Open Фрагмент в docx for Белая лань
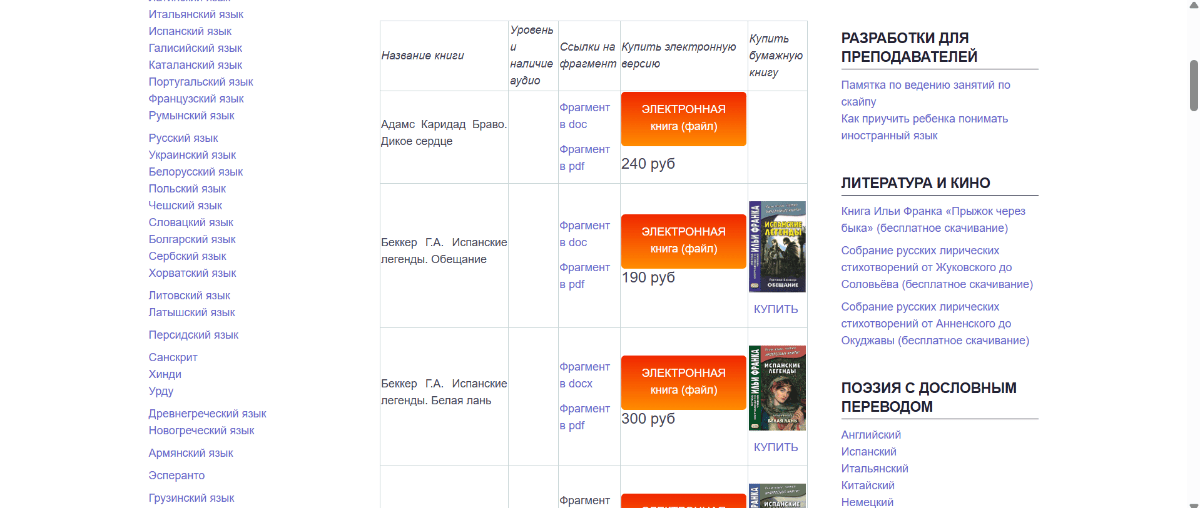Screen dimensions: 1200x508 point(584,375)
